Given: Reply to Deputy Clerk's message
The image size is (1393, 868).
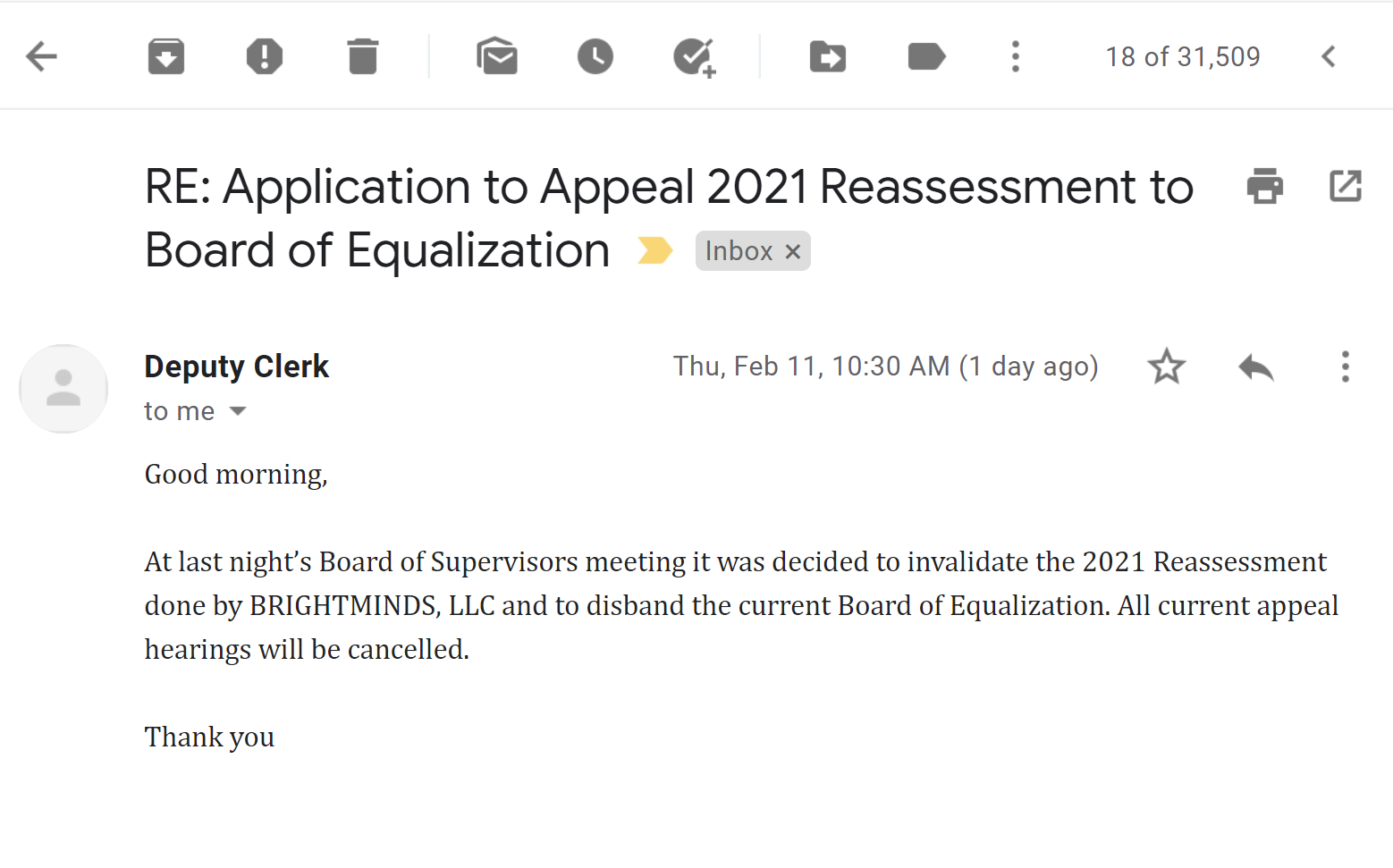Looking at the screenshot, I should pyautogui.click(x=1256, y=367).
